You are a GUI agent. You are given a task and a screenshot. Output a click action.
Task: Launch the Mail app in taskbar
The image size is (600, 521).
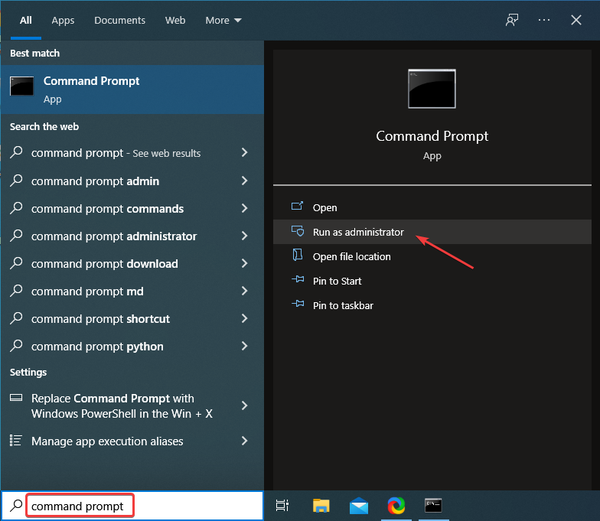(358, 506)
